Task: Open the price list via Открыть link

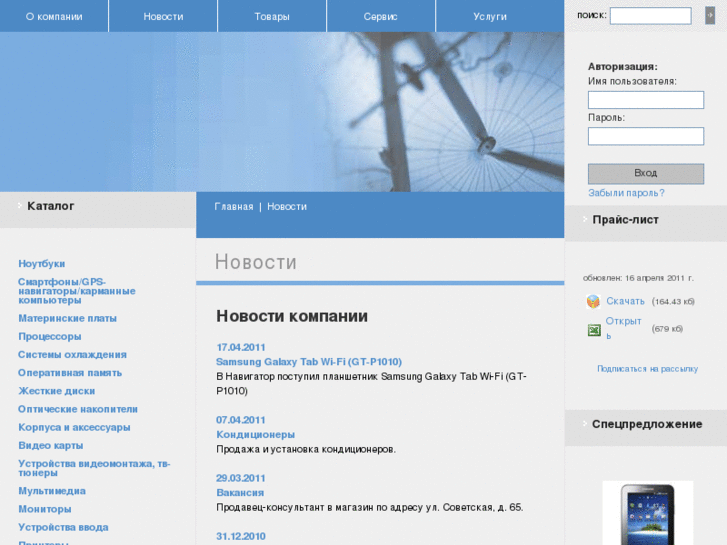Action: 624,328
